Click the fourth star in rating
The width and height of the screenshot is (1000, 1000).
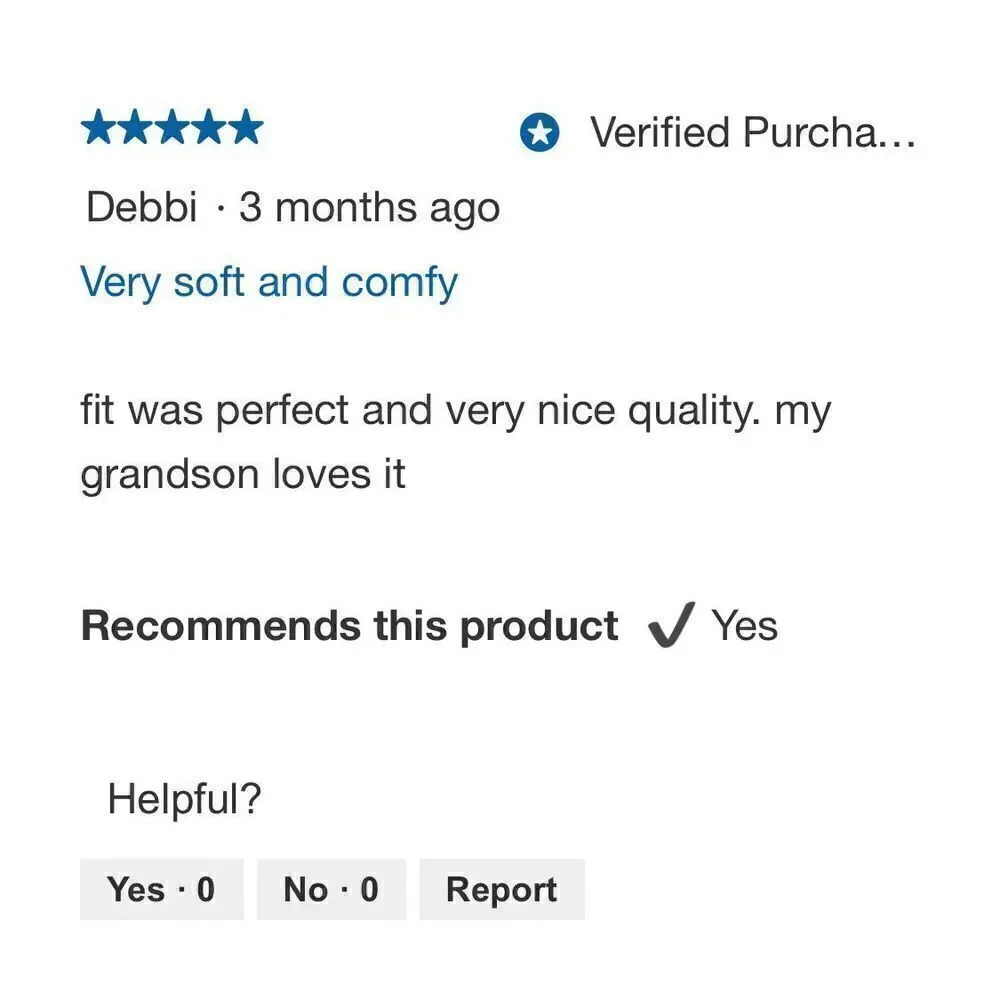coord(209,127)
